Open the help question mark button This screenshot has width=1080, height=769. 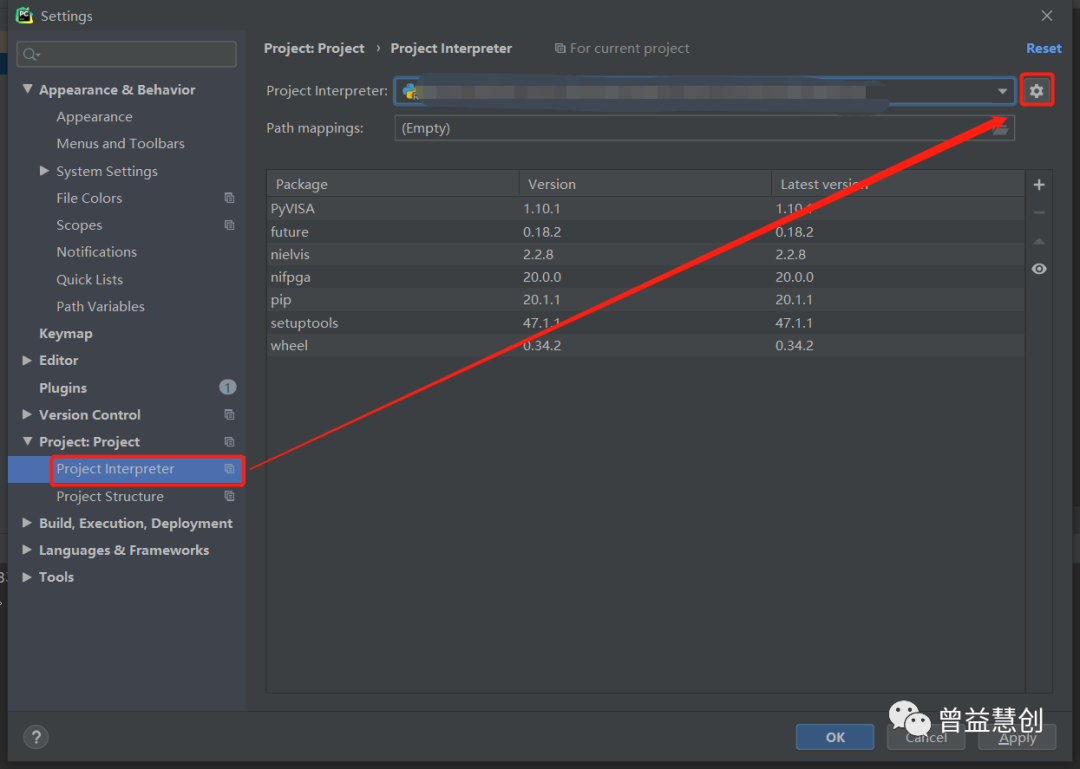36,737
